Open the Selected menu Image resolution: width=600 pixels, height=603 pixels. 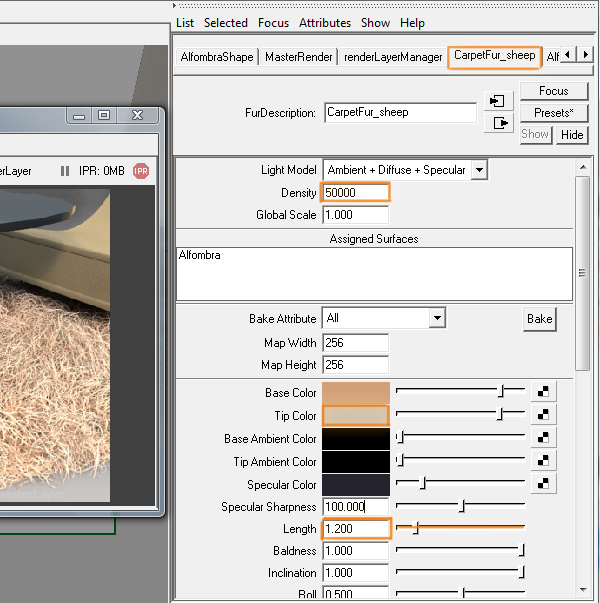click(226, 23)
